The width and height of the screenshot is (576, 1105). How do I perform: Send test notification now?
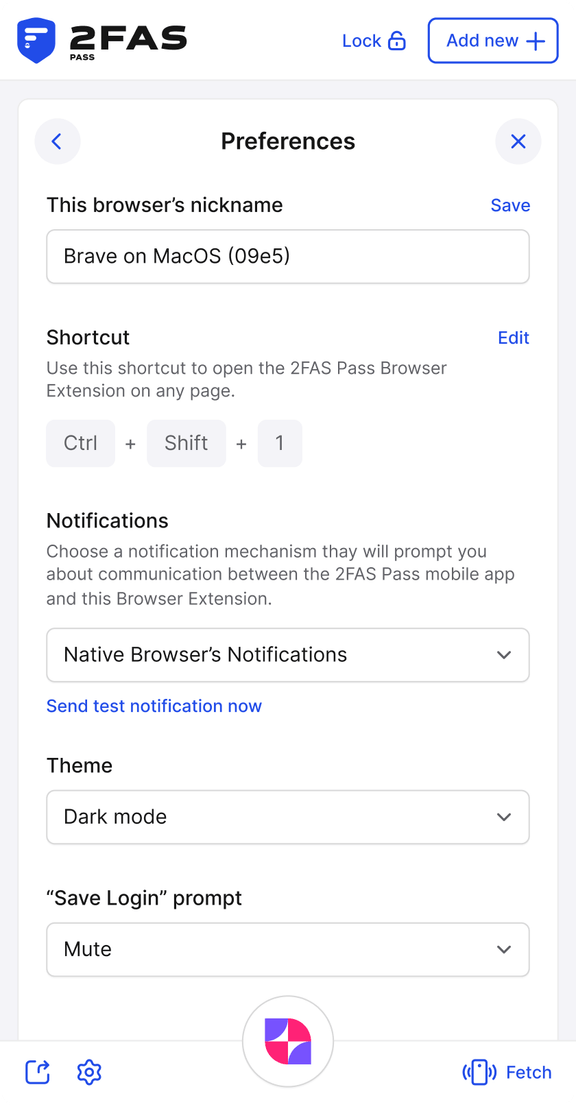point(154,706)
